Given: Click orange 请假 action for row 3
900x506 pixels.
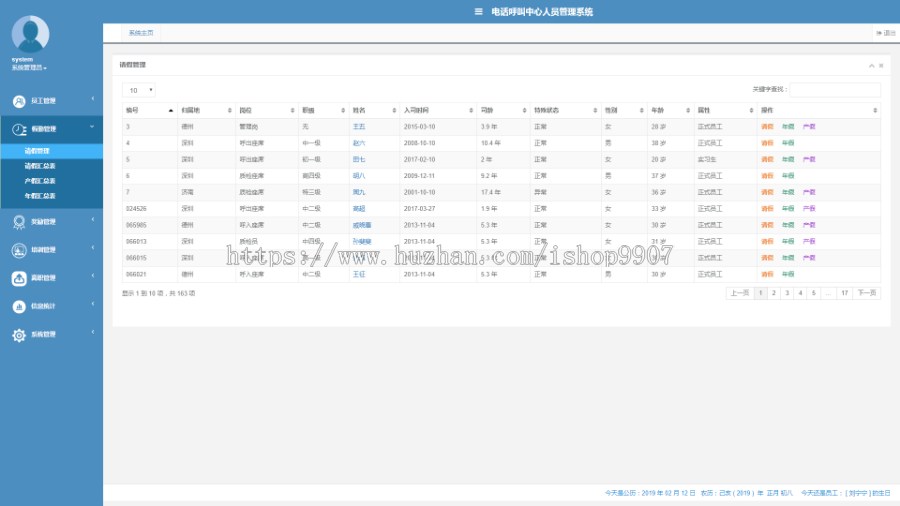Looking at the screenshot, I should pos(767,127).
